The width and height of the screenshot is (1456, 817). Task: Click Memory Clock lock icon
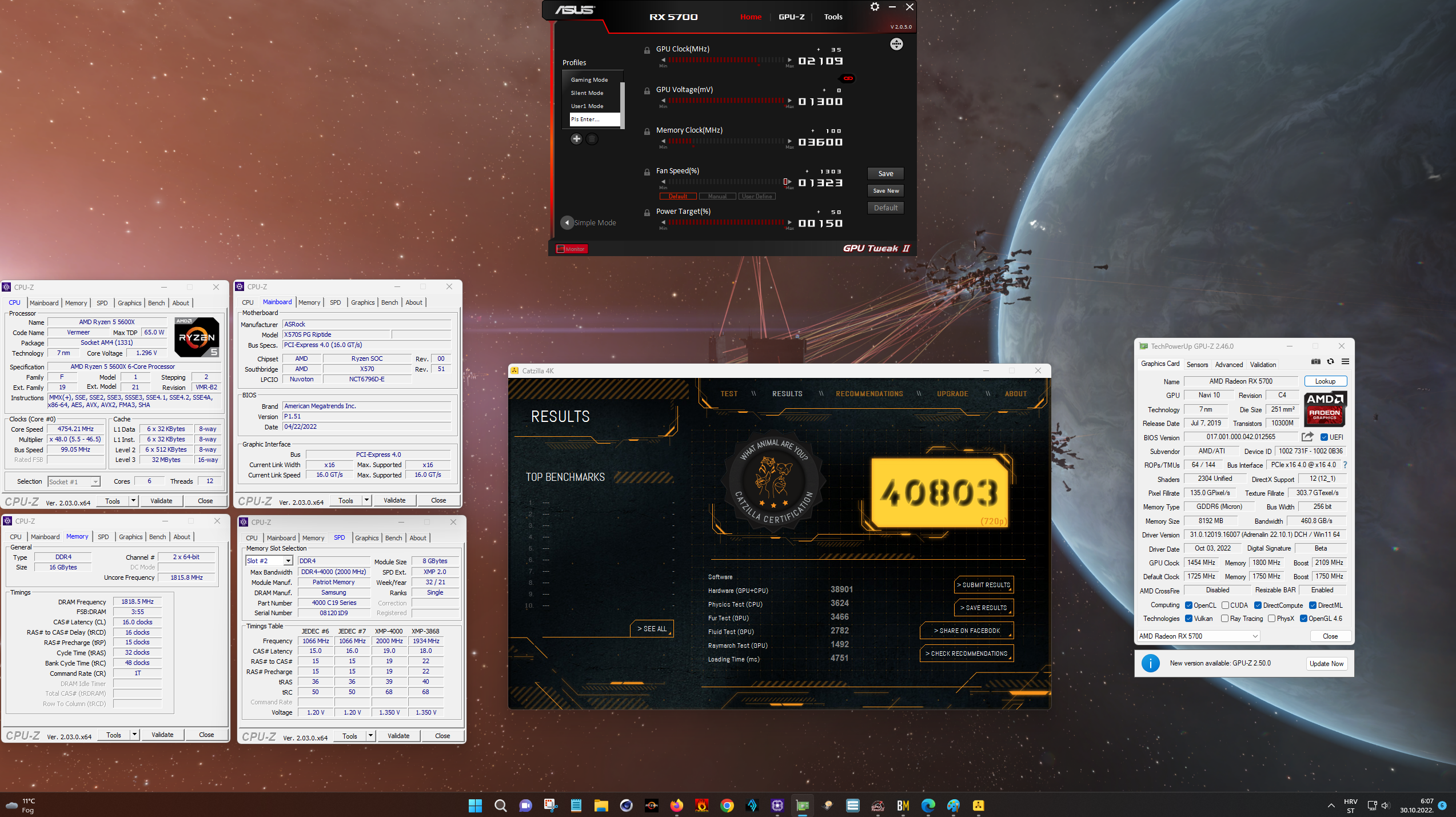647,131
